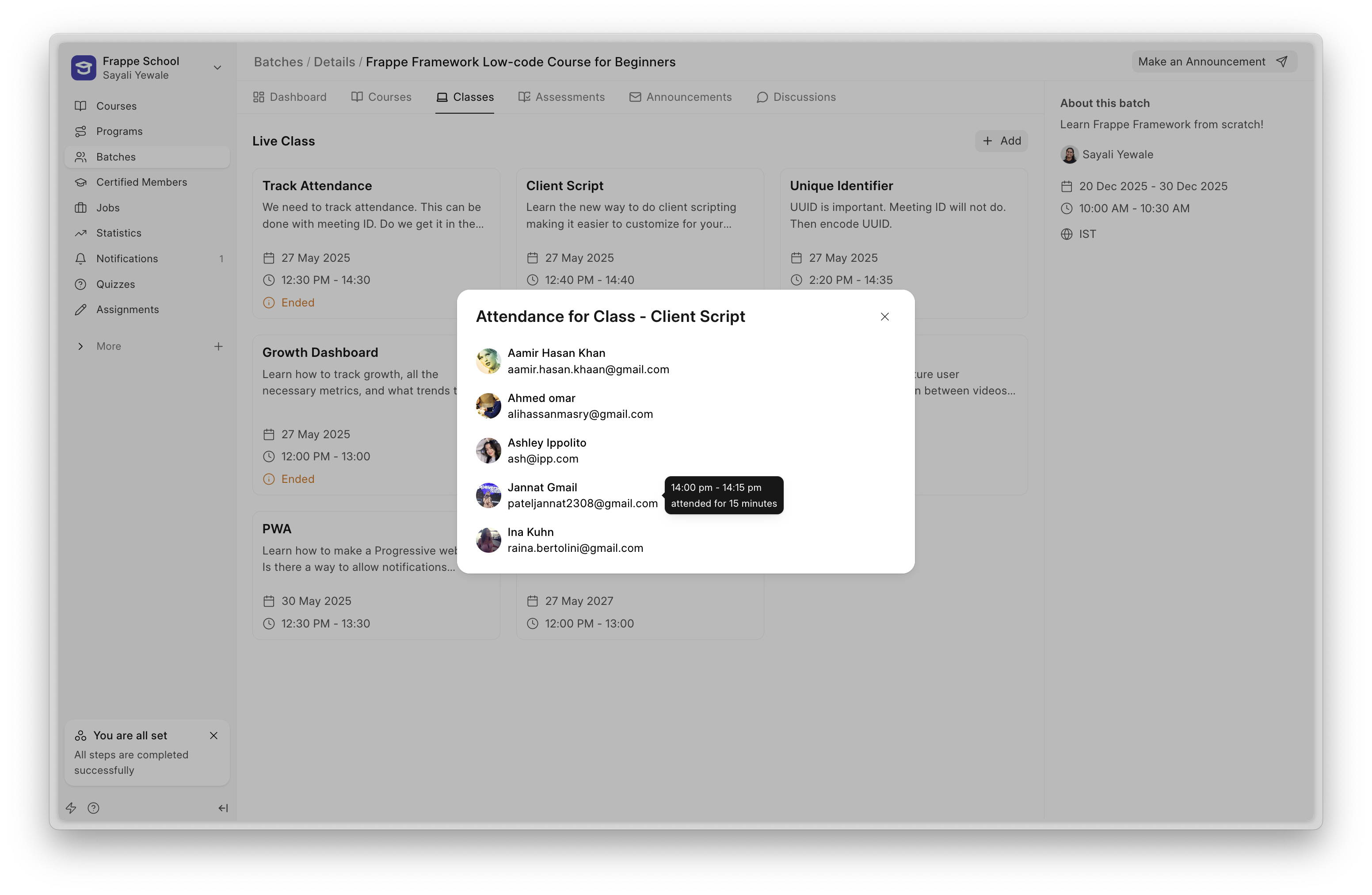Viewport: 1372px width, 895px height.
Task: Click attendee name Aamir Hasan Khan
Action: pos(556,353)
